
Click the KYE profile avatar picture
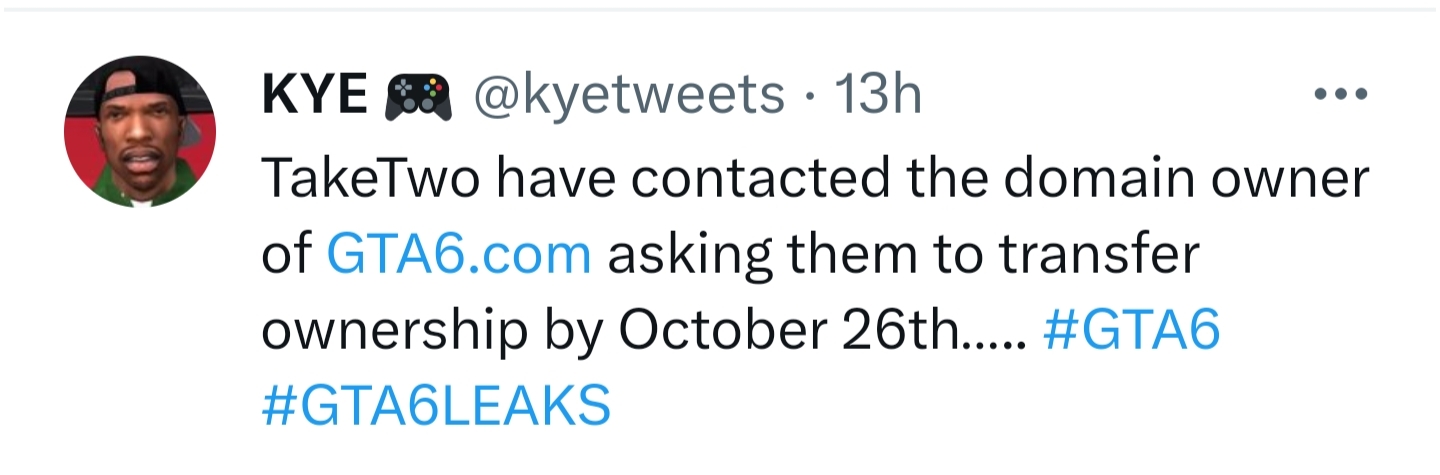coord(139,132)
